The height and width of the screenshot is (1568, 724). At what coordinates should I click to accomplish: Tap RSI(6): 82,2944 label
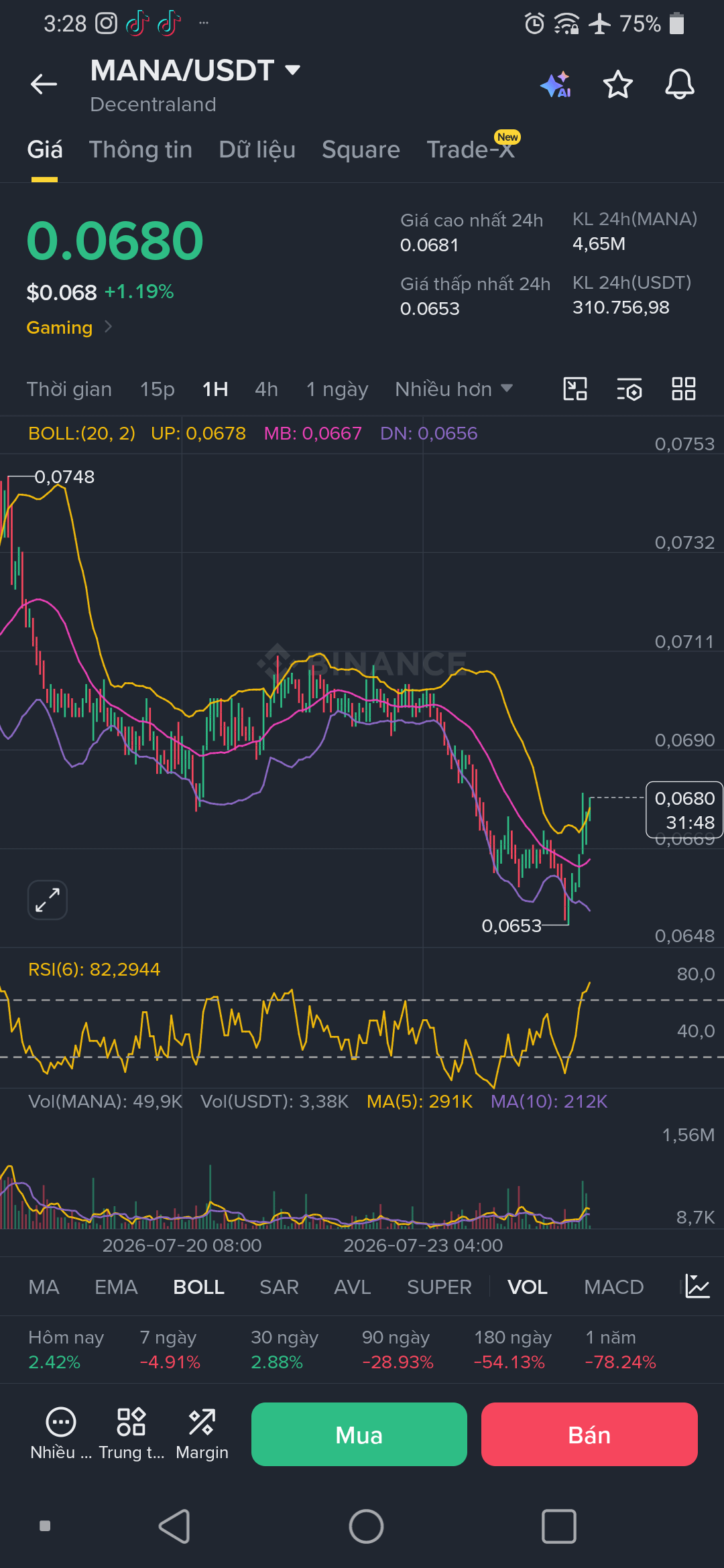(x=95, y=970)
